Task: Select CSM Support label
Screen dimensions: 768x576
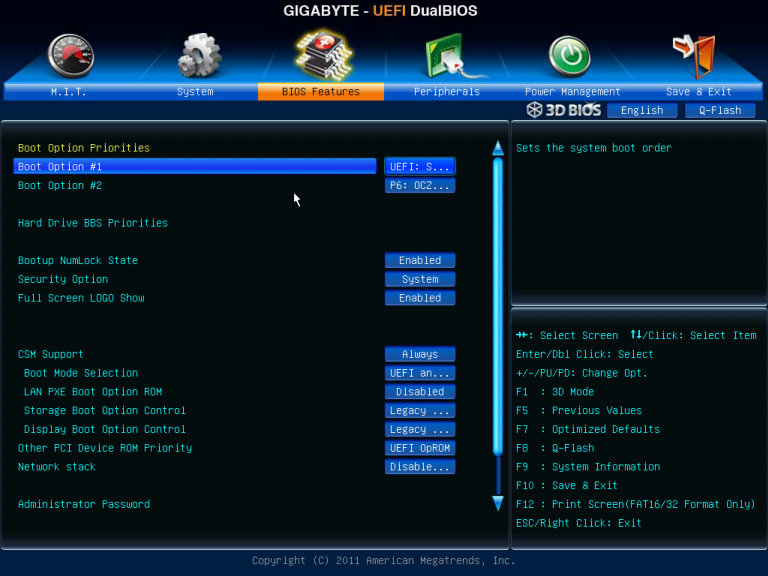Action: click(50, 355)
